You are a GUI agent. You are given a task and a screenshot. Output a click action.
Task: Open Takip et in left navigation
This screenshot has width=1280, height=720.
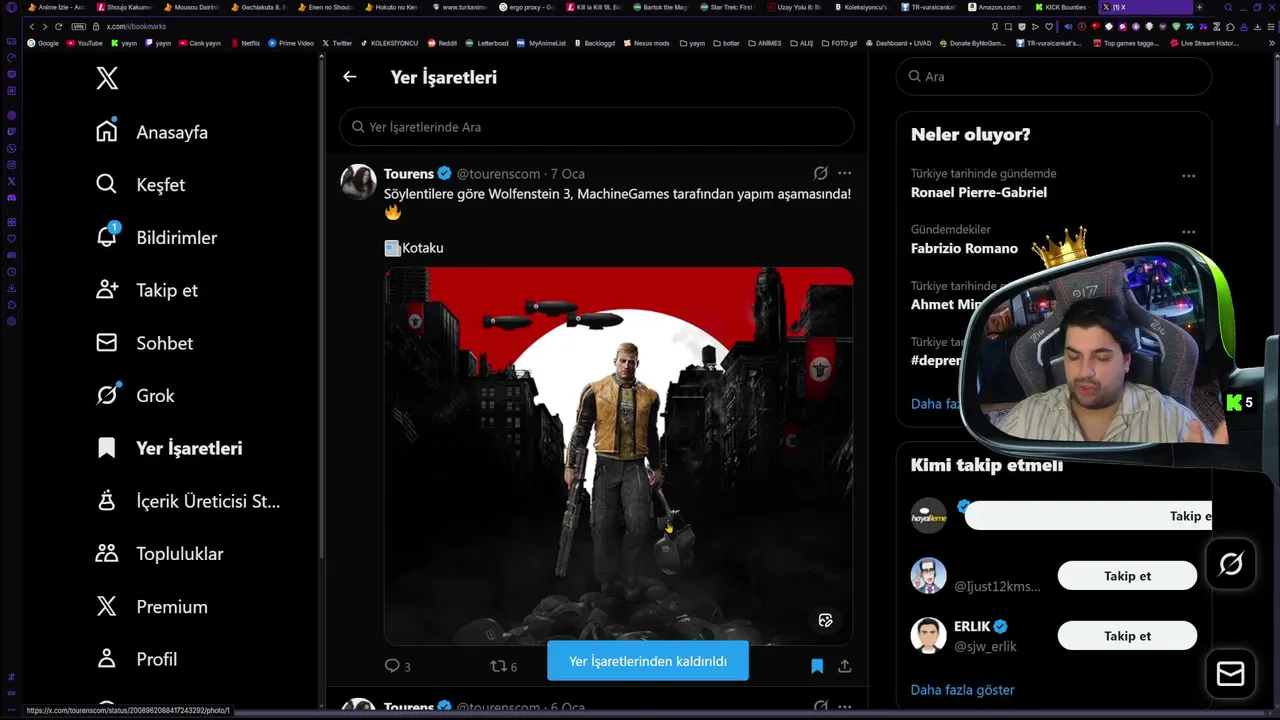(x=146, y=290)
